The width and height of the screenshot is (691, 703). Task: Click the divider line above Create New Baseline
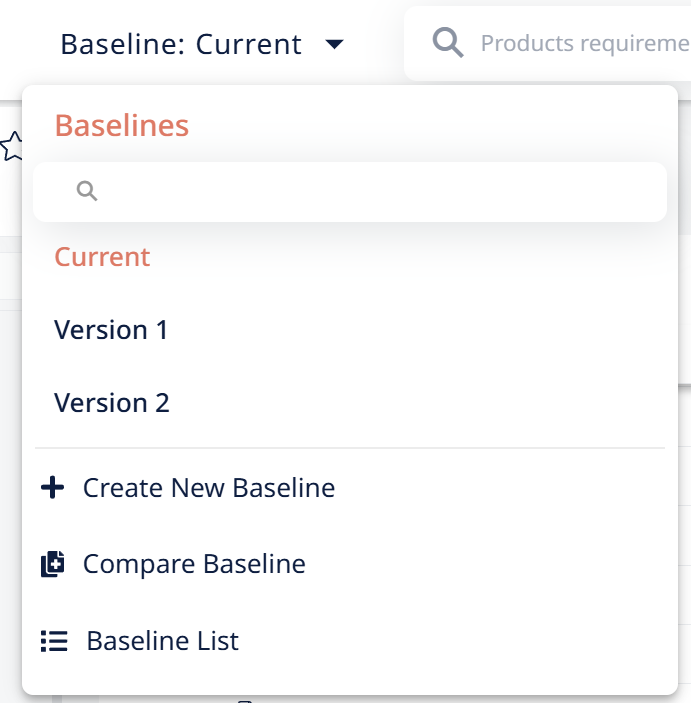pos(350,447)
